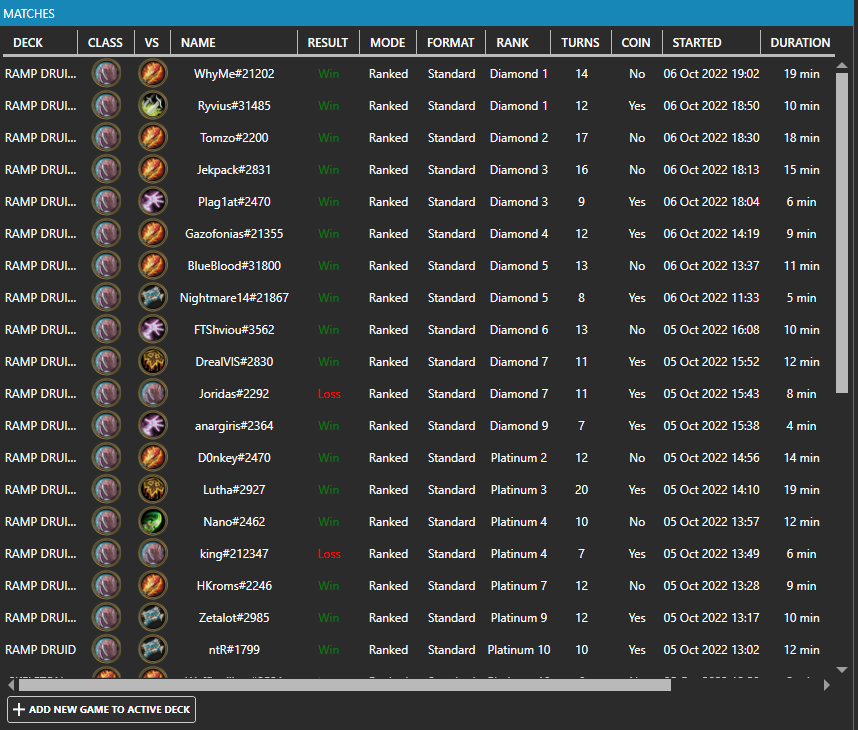Click opponent Mage icon in Jekpack#2831 row
Viewport: 858px width, 730px height.
point(153,170)
